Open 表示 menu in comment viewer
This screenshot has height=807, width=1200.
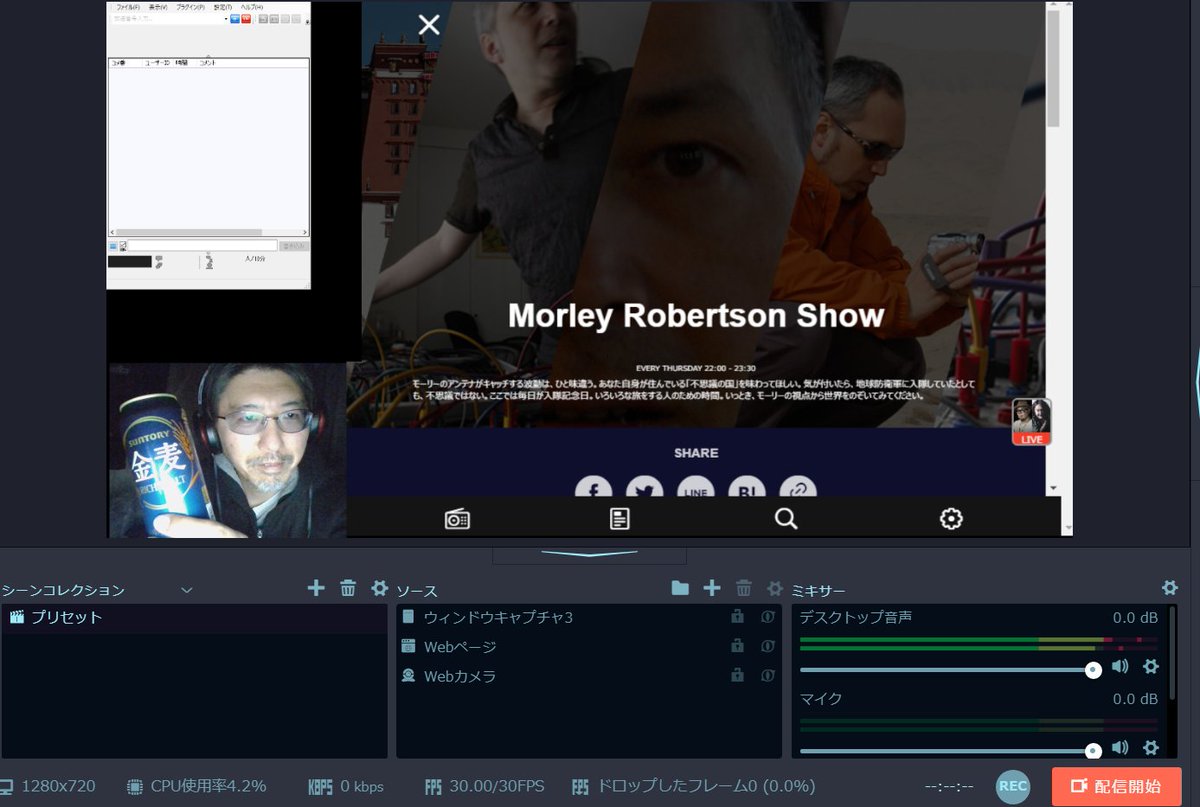(x=158, y=7)
